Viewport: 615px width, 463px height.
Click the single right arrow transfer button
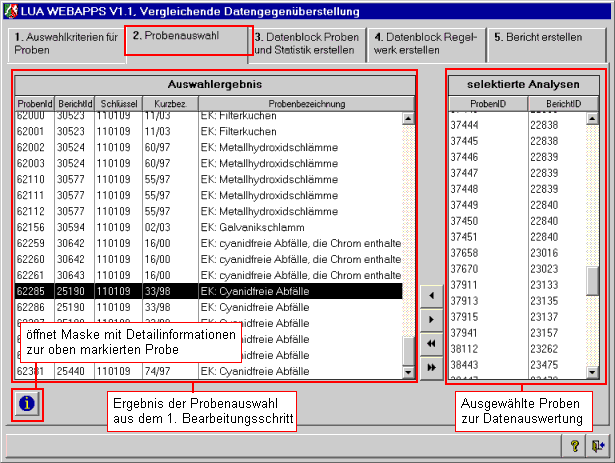pos(430,319)
